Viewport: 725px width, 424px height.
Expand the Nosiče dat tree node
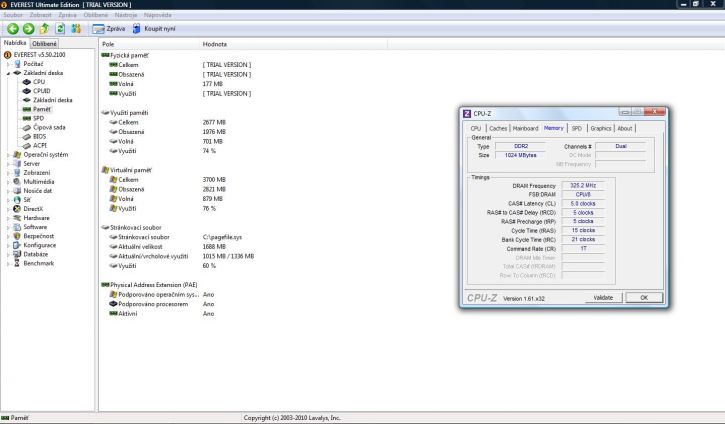tap(8, 191)
